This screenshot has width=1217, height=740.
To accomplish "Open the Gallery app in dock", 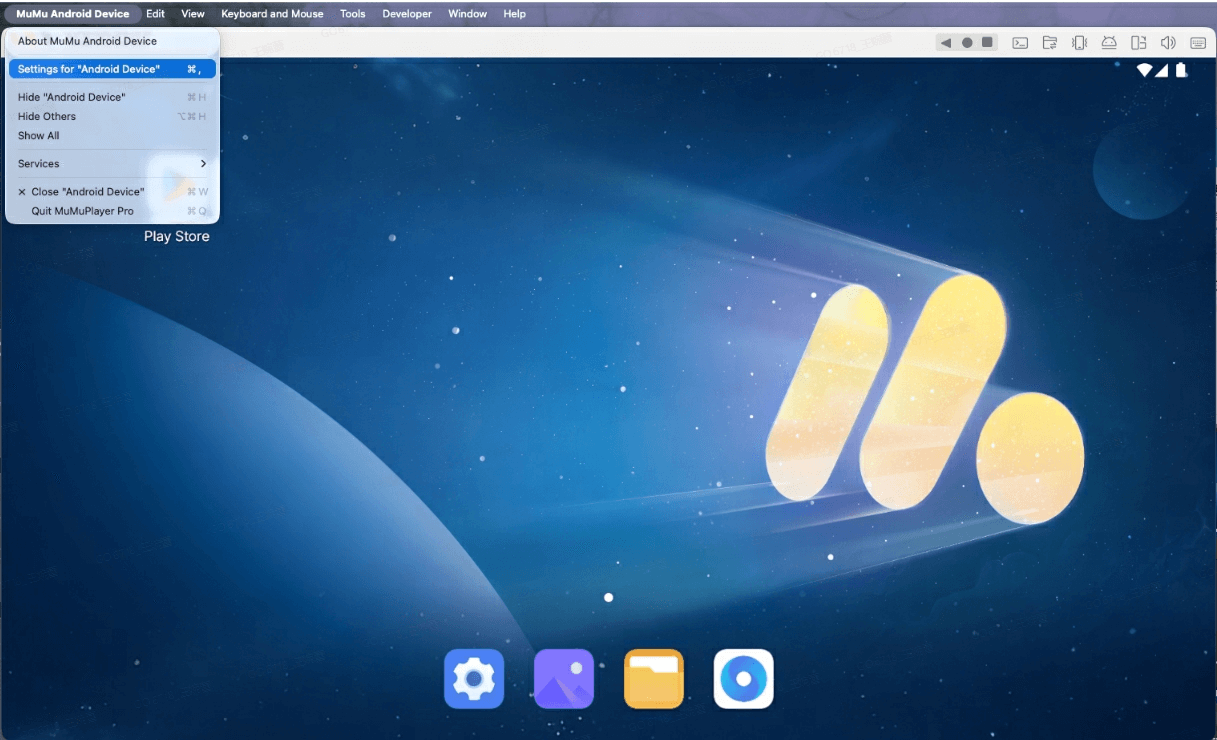I will 564,679.
